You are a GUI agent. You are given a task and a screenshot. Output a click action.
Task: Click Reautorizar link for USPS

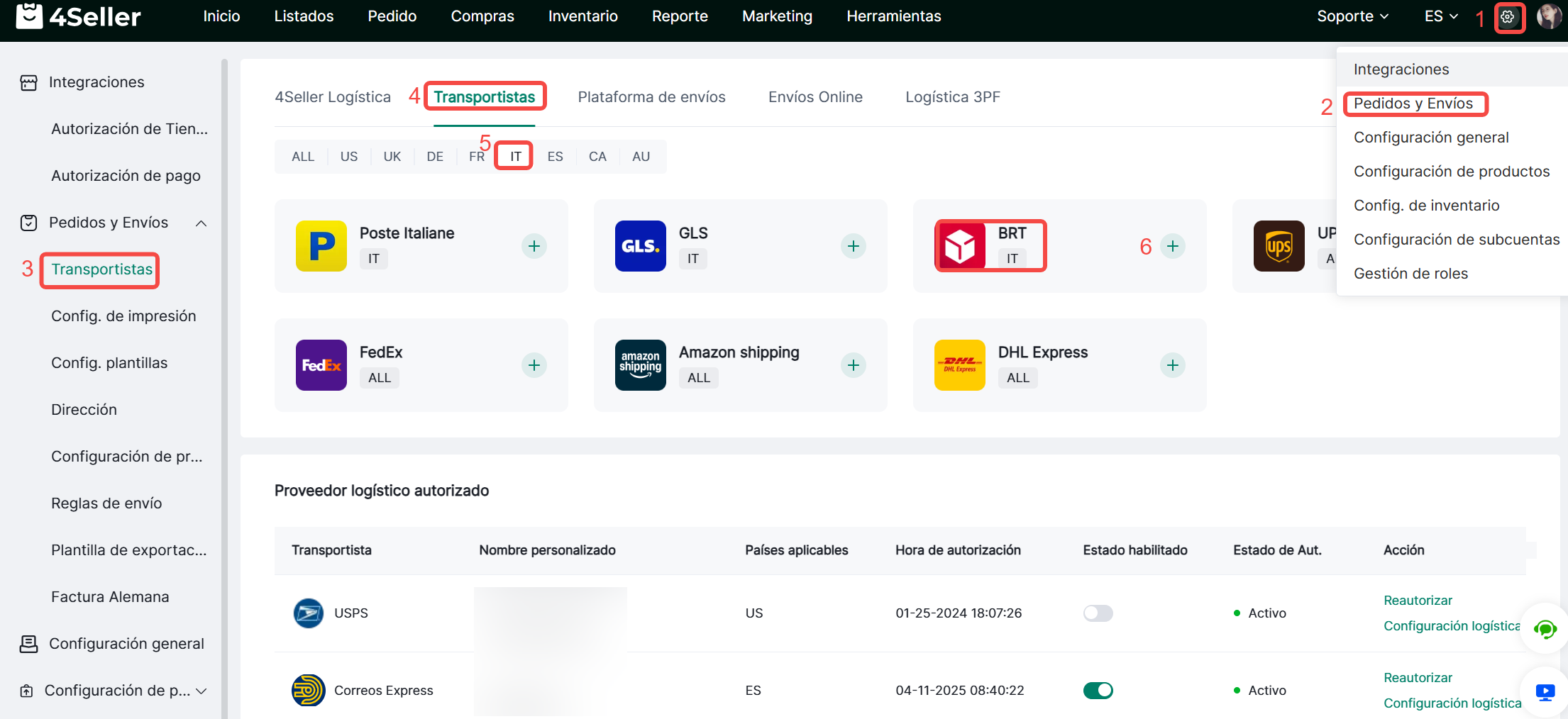tap(1418, 601)
